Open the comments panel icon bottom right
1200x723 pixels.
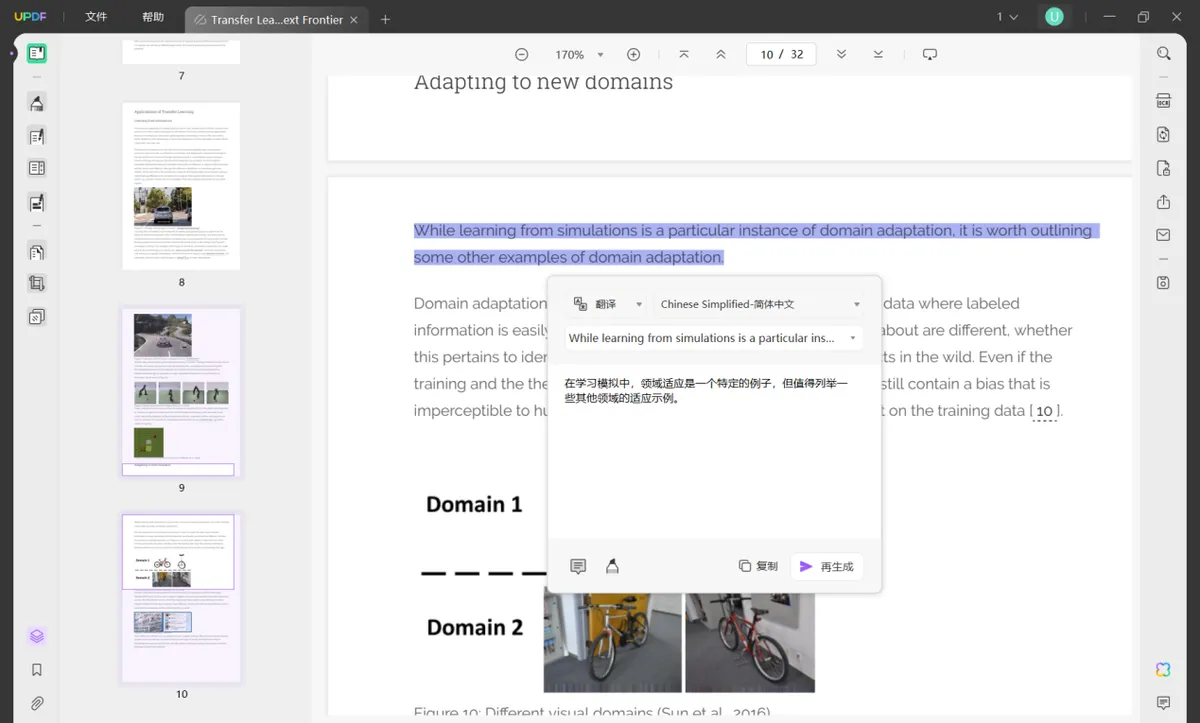pyautogui.click(x=1163, y=703)
